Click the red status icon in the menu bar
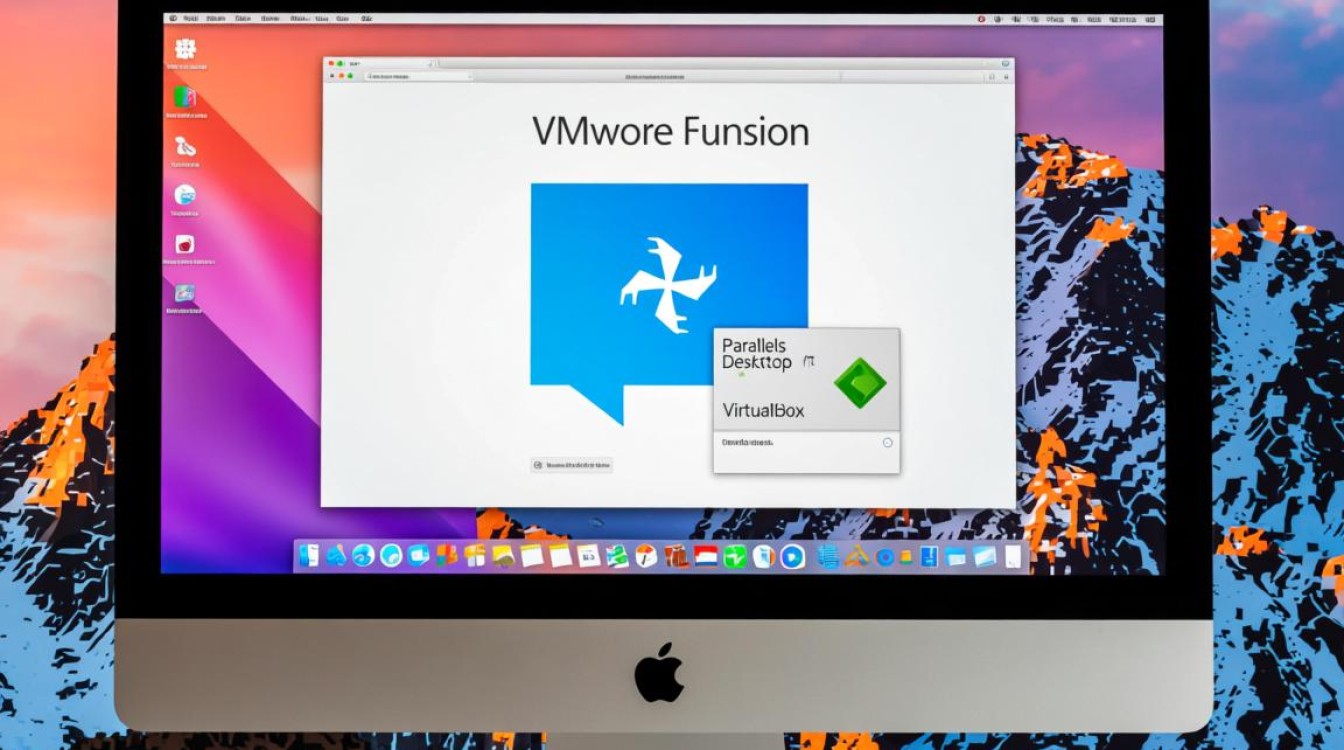1344x750 pixels. coord(981,18)
